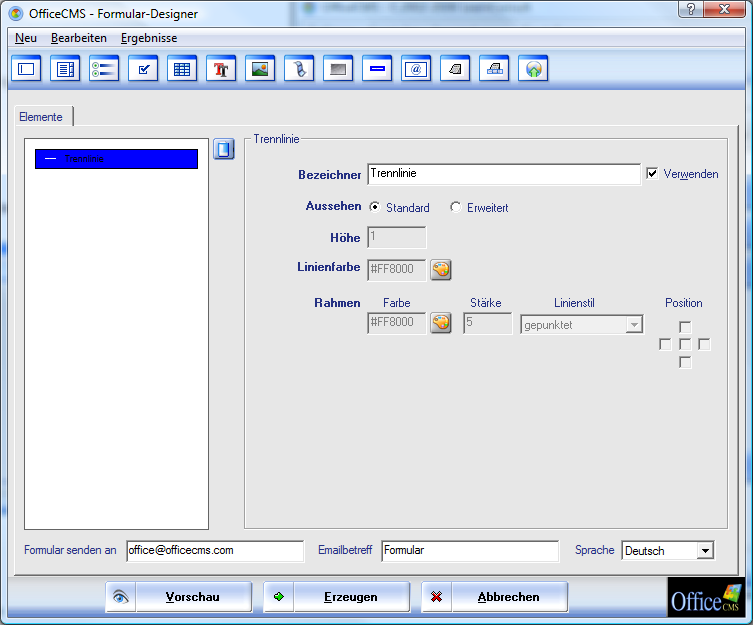The height and width of the screenshot is (625, 753).
Task: Toggle the center Position checkbox
Action: click(x=685, y=344)
